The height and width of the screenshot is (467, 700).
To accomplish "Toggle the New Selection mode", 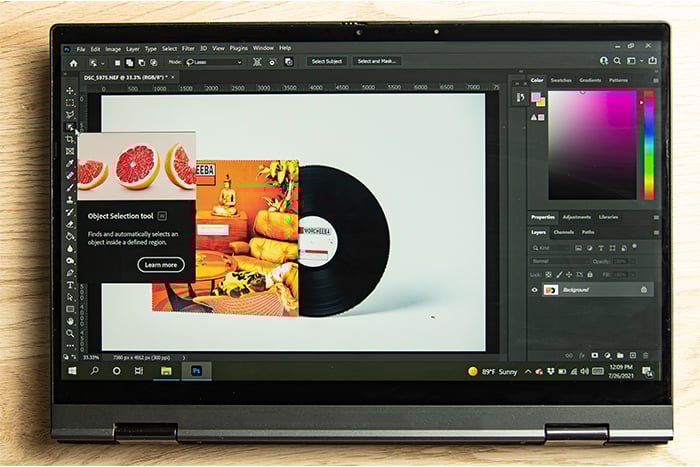I will pyautogui.click(x=117, y=63).
